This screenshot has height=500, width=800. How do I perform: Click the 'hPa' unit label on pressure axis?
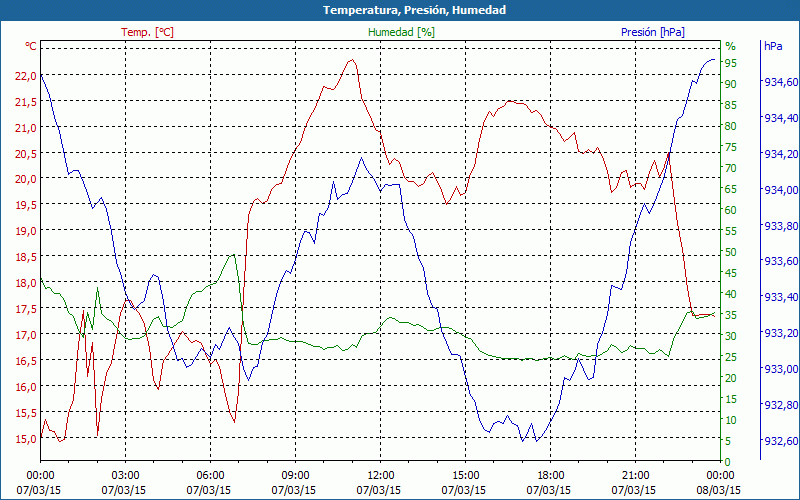pos(773,46)
